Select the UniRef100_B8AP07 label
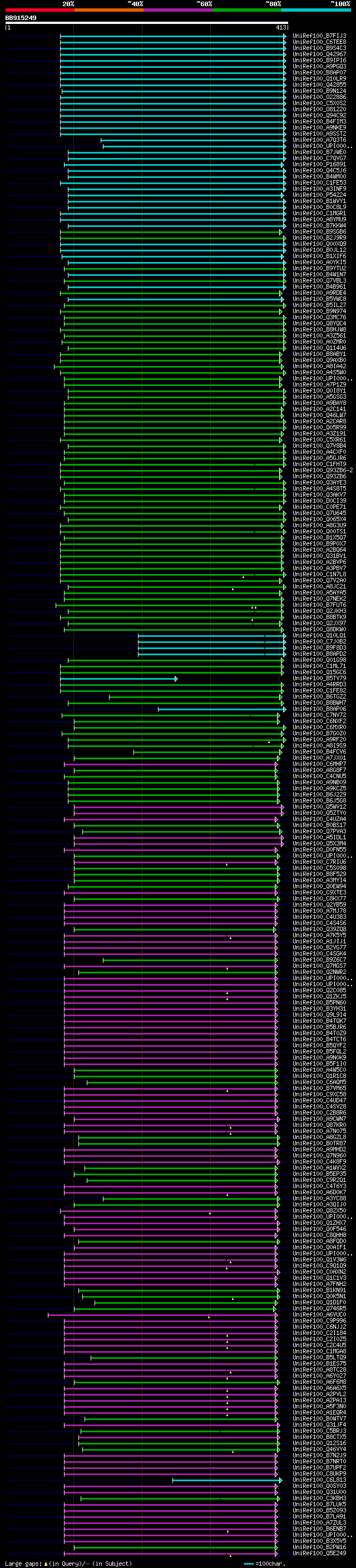 pos(319,72)
